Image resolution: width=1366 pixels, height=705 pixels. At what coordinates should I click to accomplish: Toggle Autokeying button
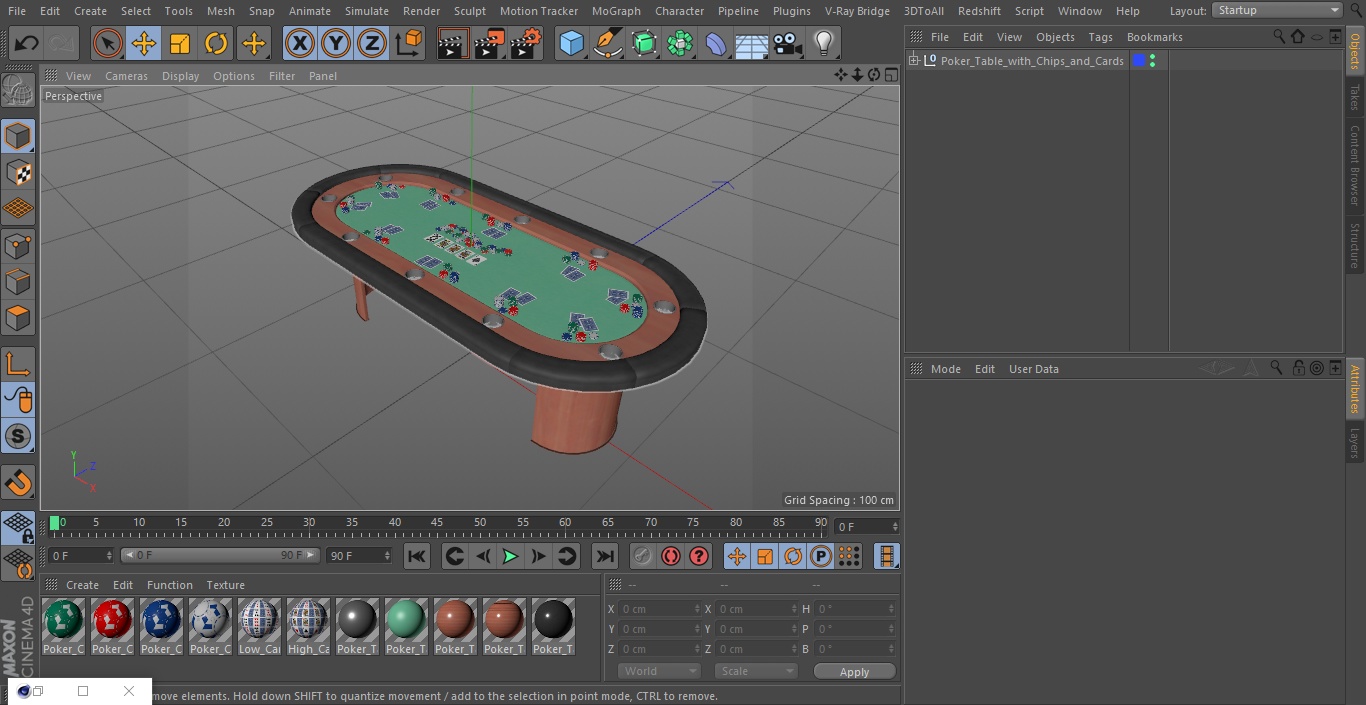[x=670, y=556]
